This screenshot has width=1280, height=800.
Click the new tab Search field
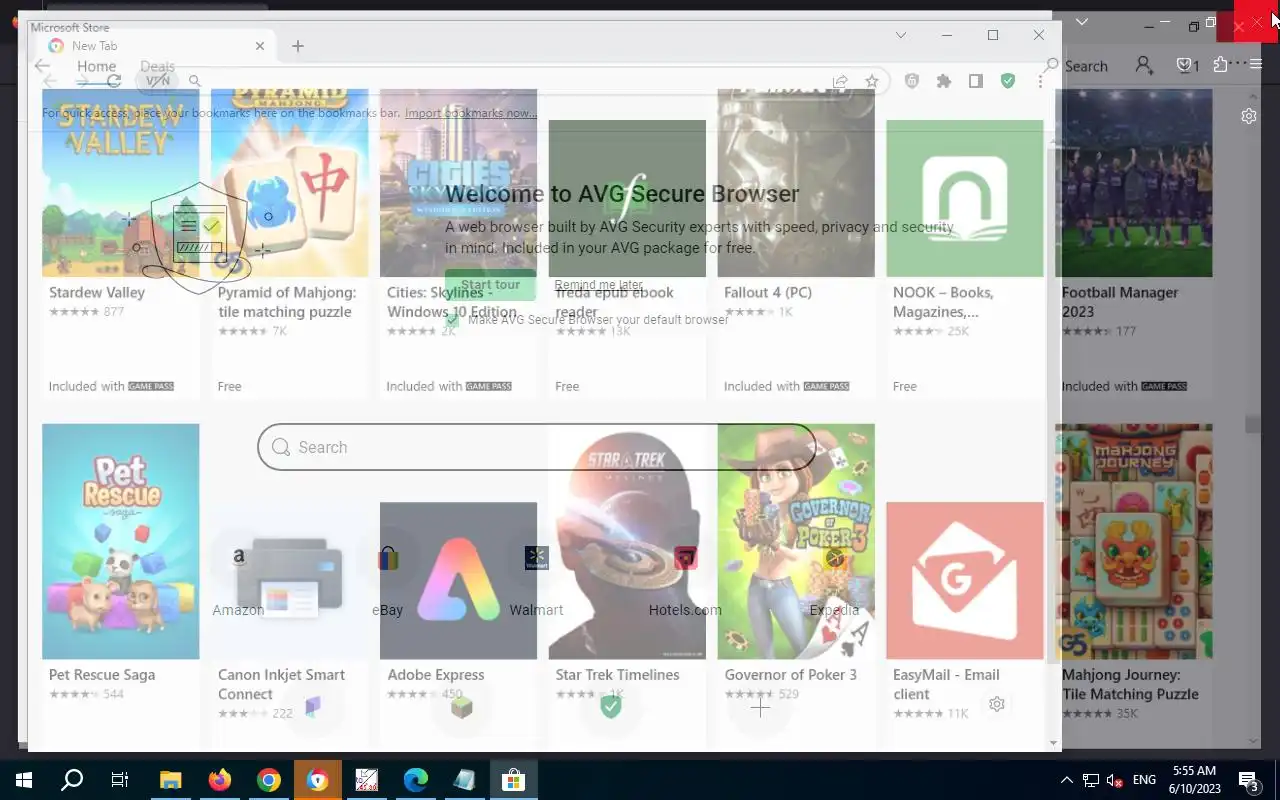click(x=536, y=447)
